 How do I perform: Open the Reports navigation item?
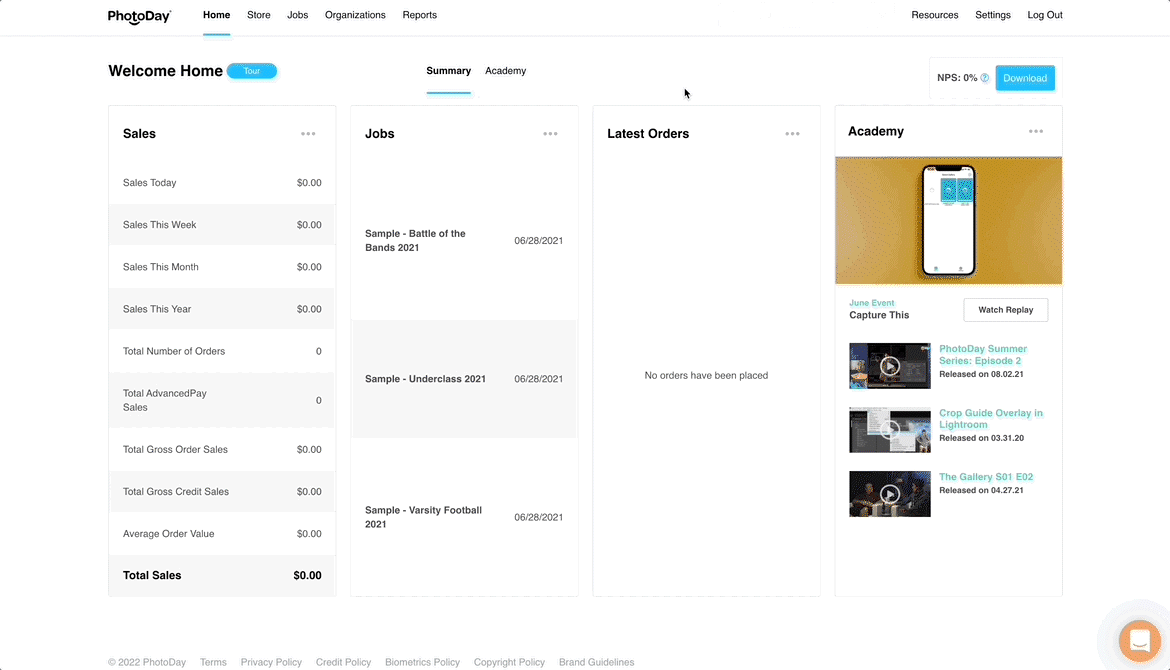419,15
